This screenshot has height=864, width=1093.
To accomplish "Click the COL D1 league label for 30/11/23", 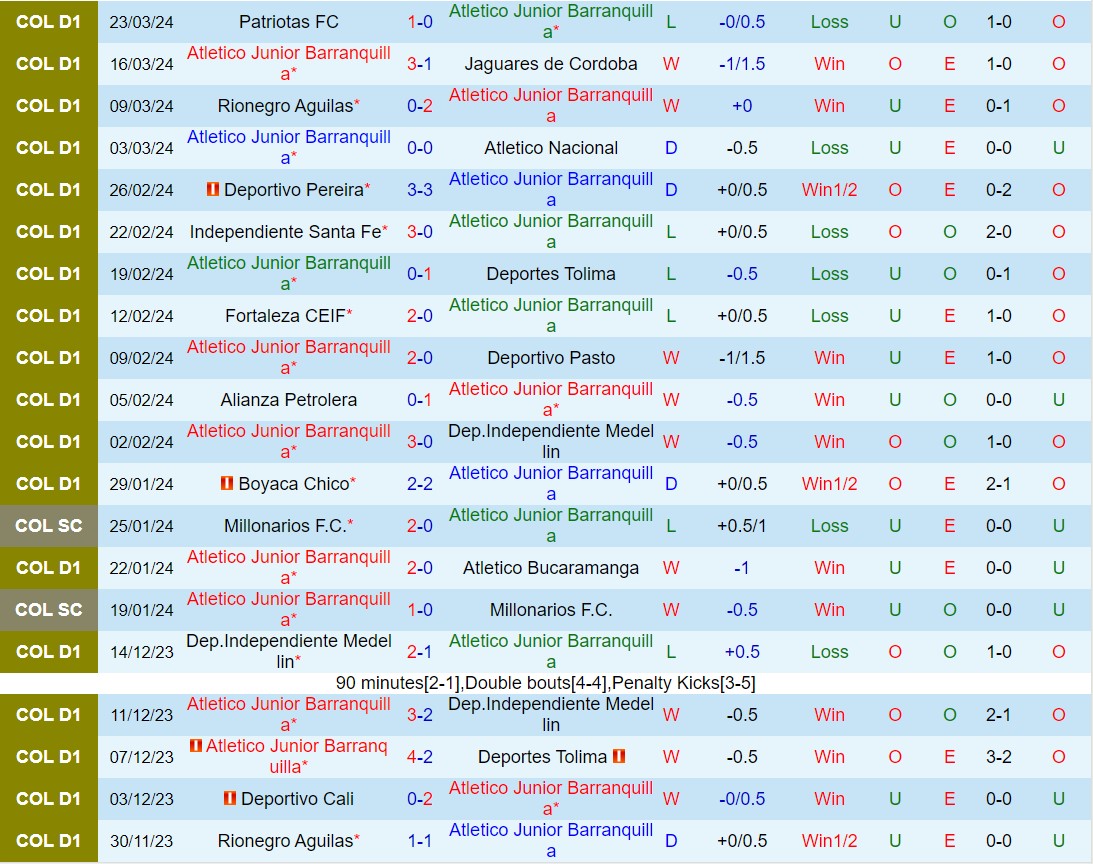I will pos(49,841).
